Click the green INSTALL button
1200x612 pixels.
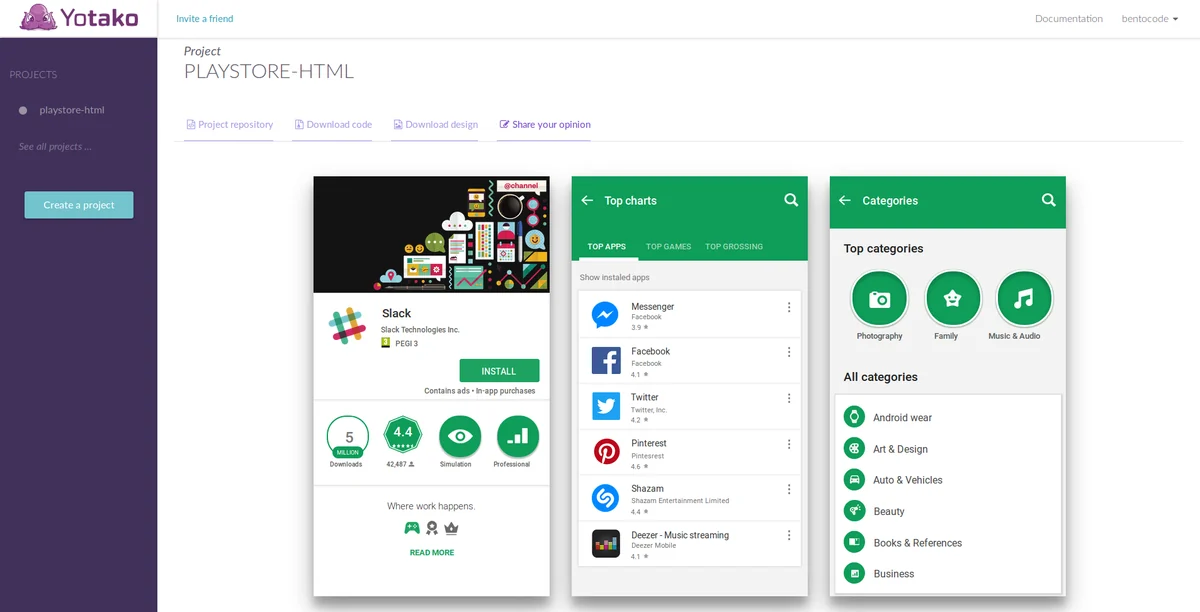499,371
